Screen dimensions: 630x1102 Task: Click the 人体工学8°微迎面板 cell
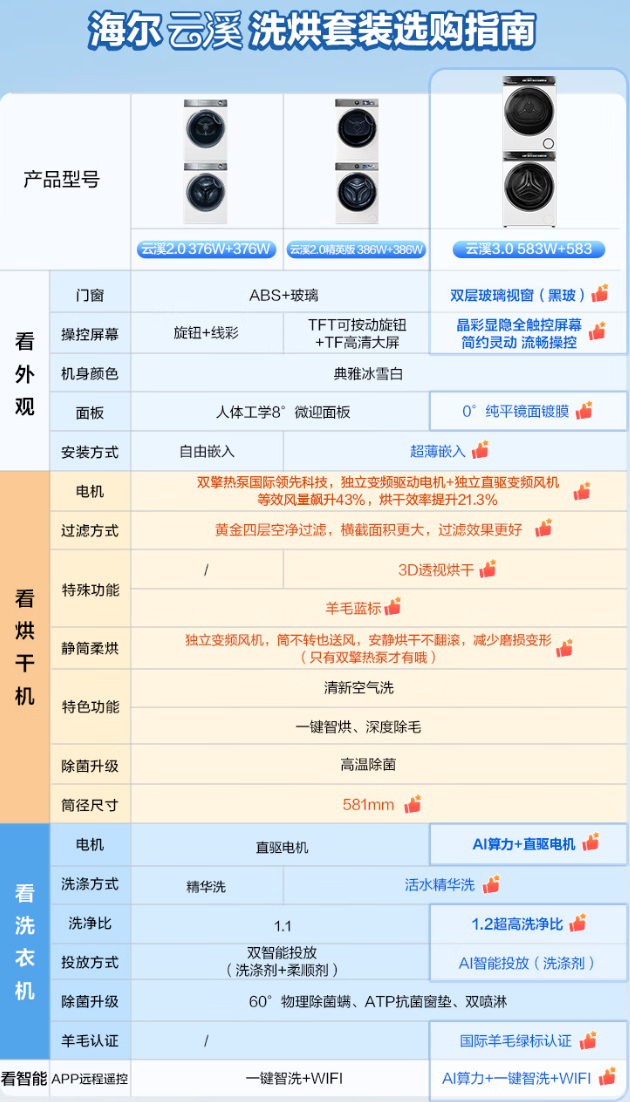pos(283,412)
